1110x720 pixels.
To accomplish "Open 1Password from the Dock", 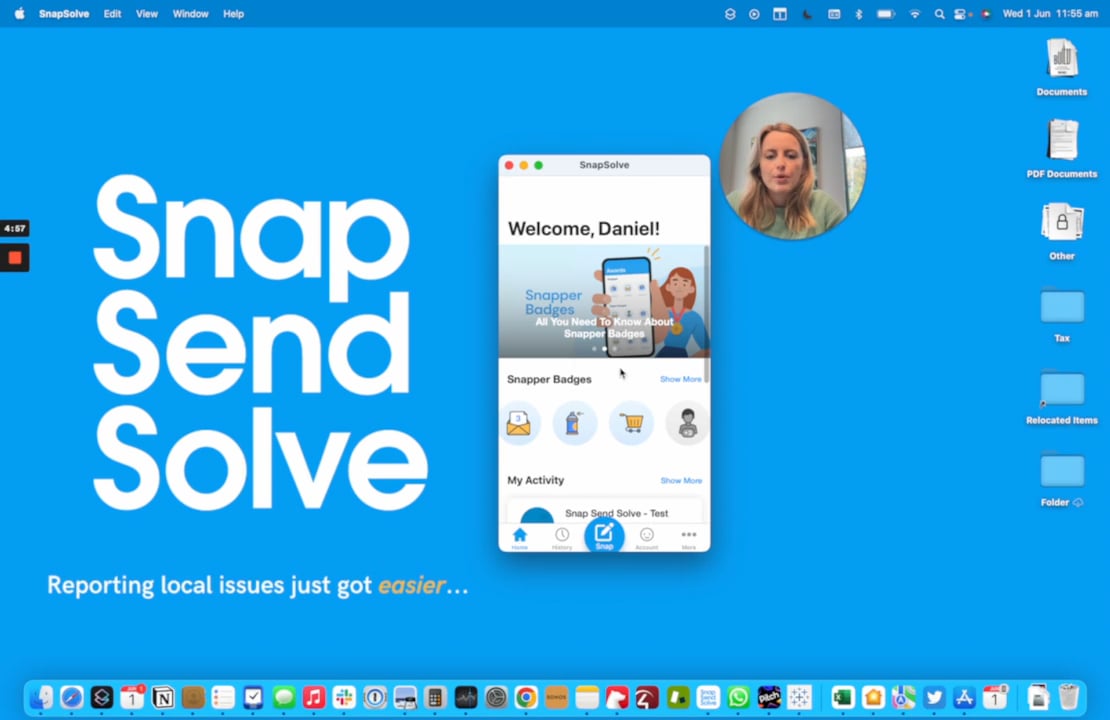I will click(x=374, y=697).
